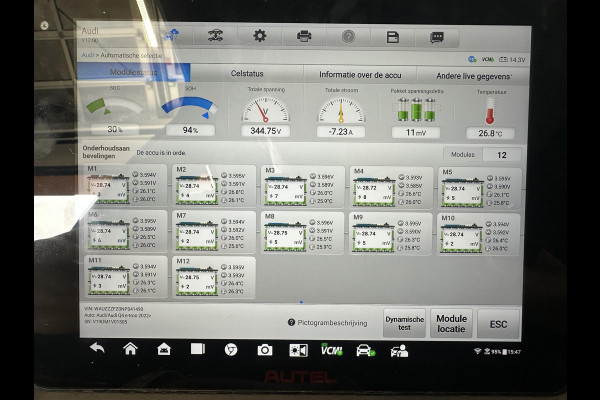Select module M12 card
Viewport: 600px width, 400px height.
[x=214, y=278]
